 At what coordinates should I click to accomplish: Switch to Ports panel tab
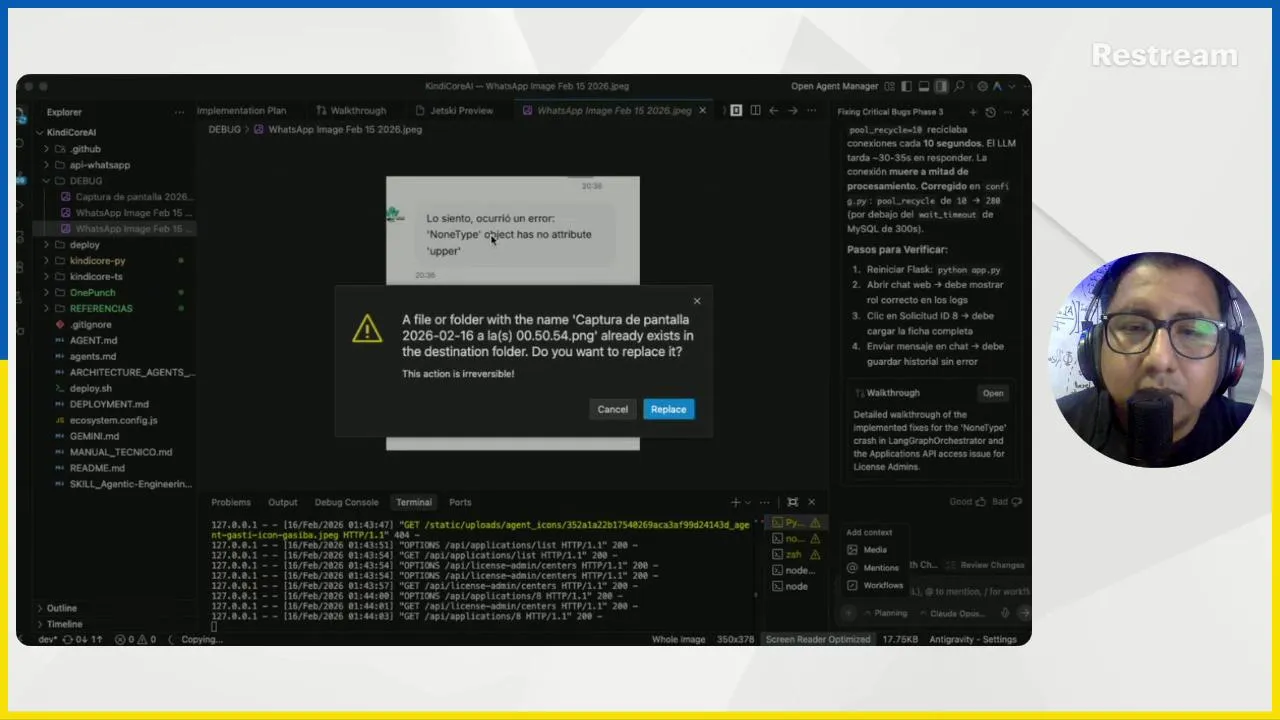coord(460,503)
